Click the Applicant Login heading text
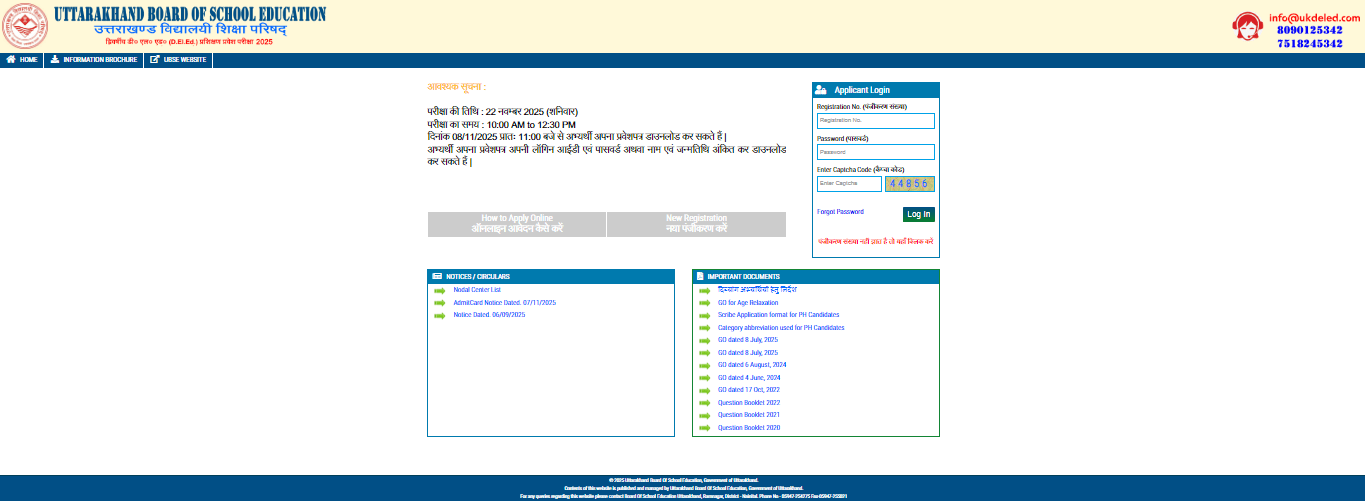Viewport: 1365px width, 501px height. coord(862,90)
